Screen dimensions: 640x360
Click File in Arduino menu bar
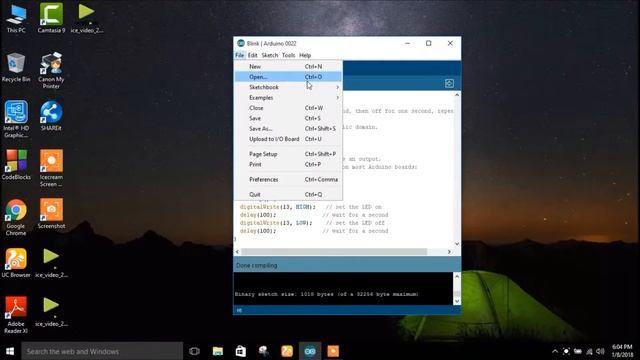pyautogui.click(x=240, y=55)
